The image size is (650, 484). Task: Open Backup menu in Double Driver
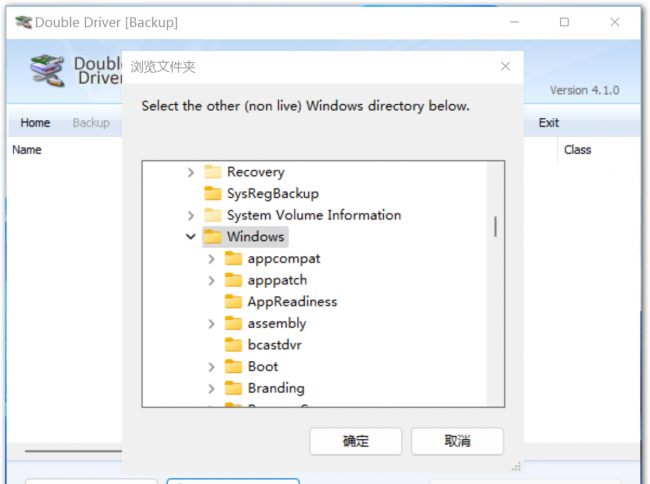coord(91,123)
